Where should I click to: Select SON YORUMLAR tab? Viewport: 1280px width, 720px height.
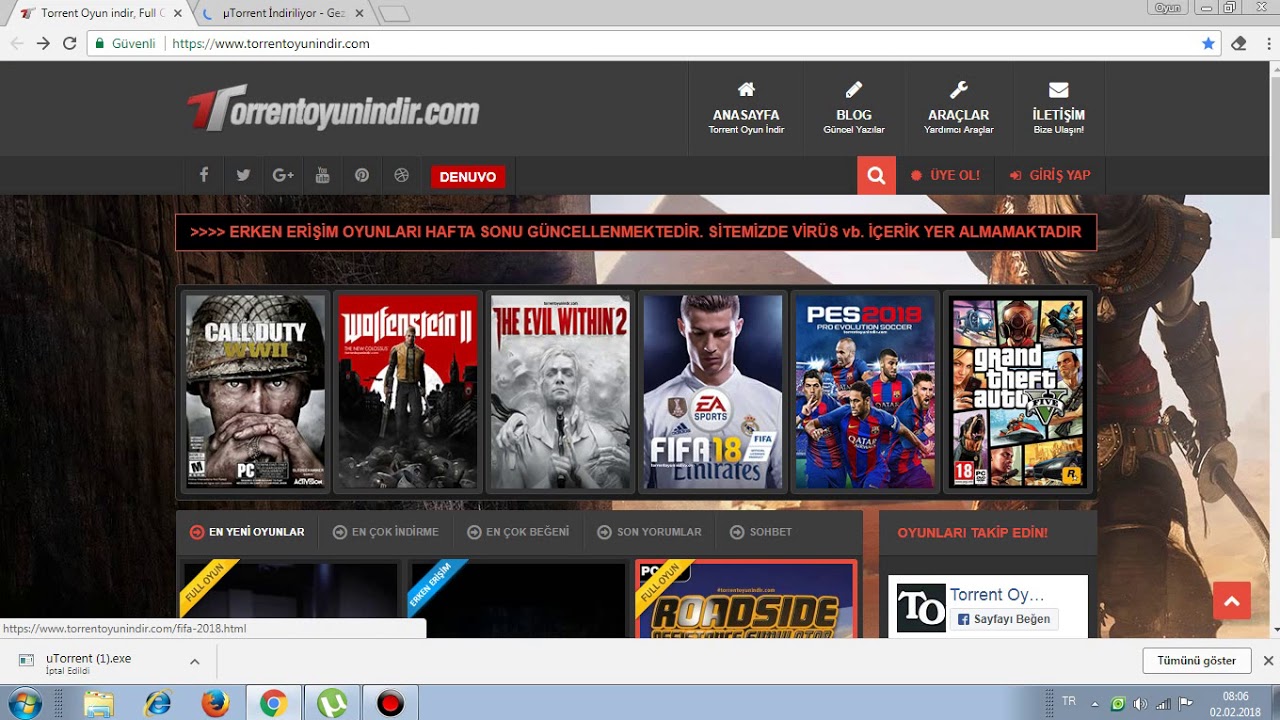coord(649,532)
